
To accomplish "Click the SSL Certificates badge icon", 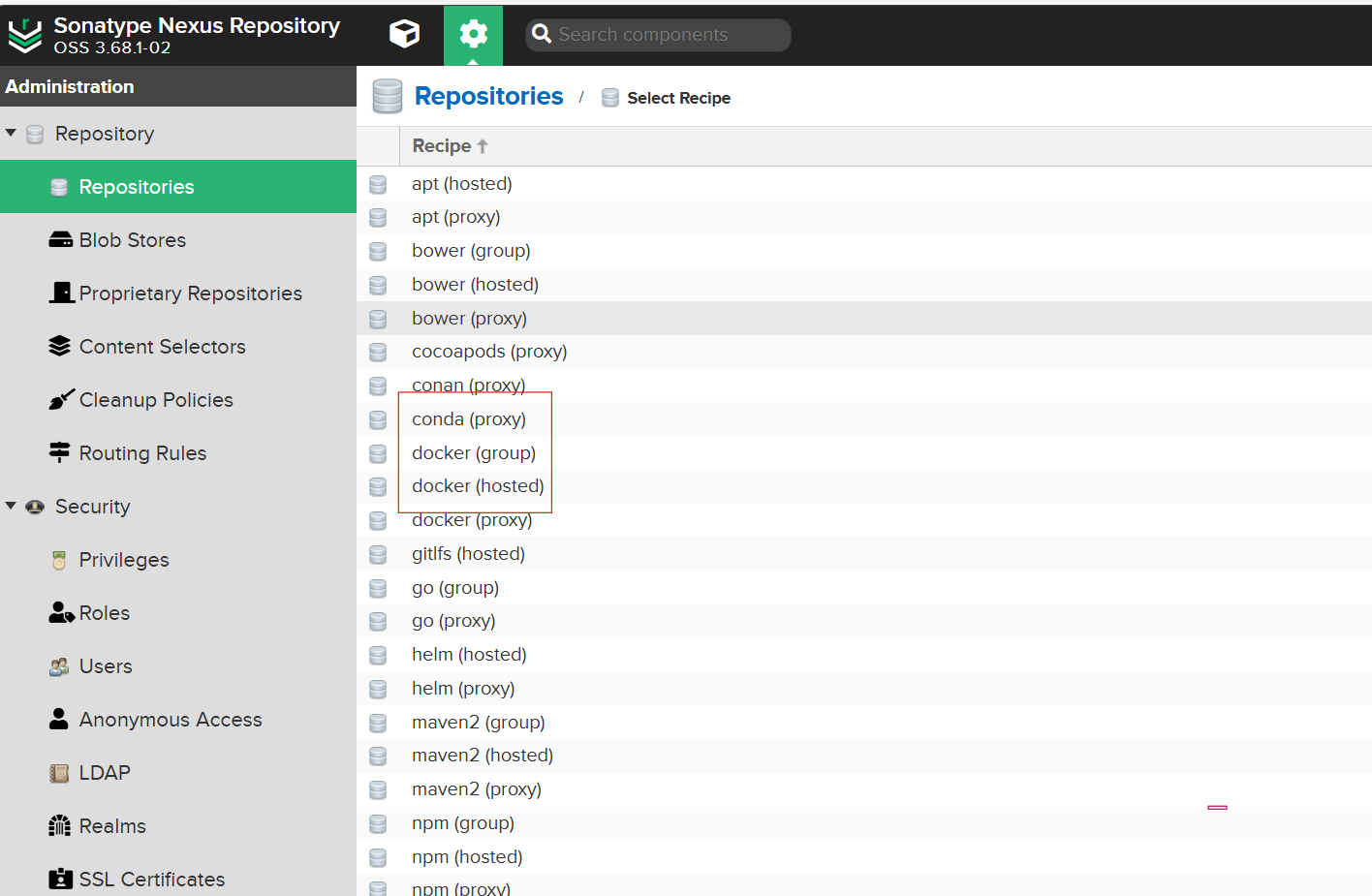I will [60, 879].
